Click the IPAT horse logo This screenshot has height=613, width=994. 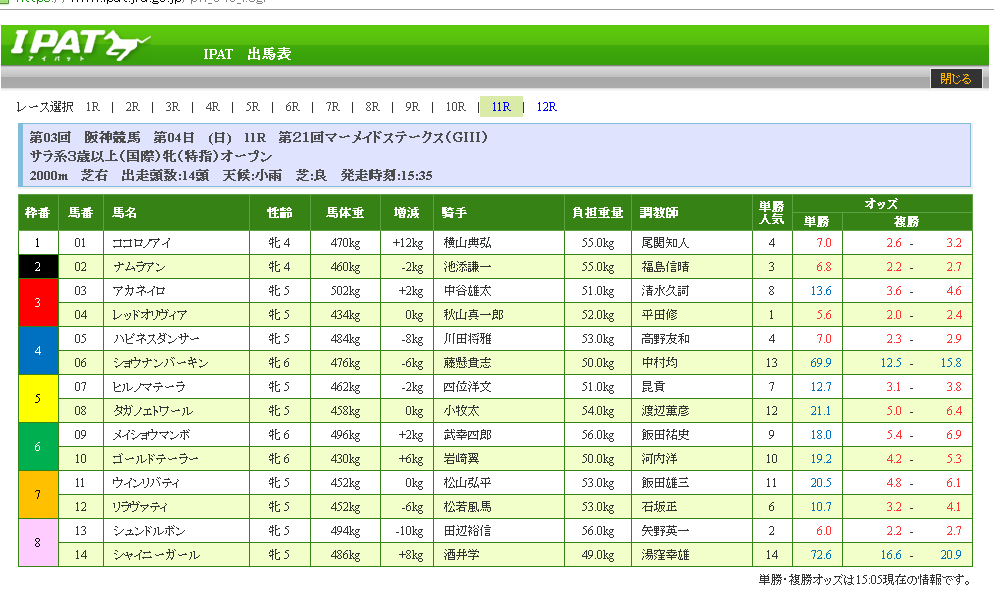[x=80, y=45]
